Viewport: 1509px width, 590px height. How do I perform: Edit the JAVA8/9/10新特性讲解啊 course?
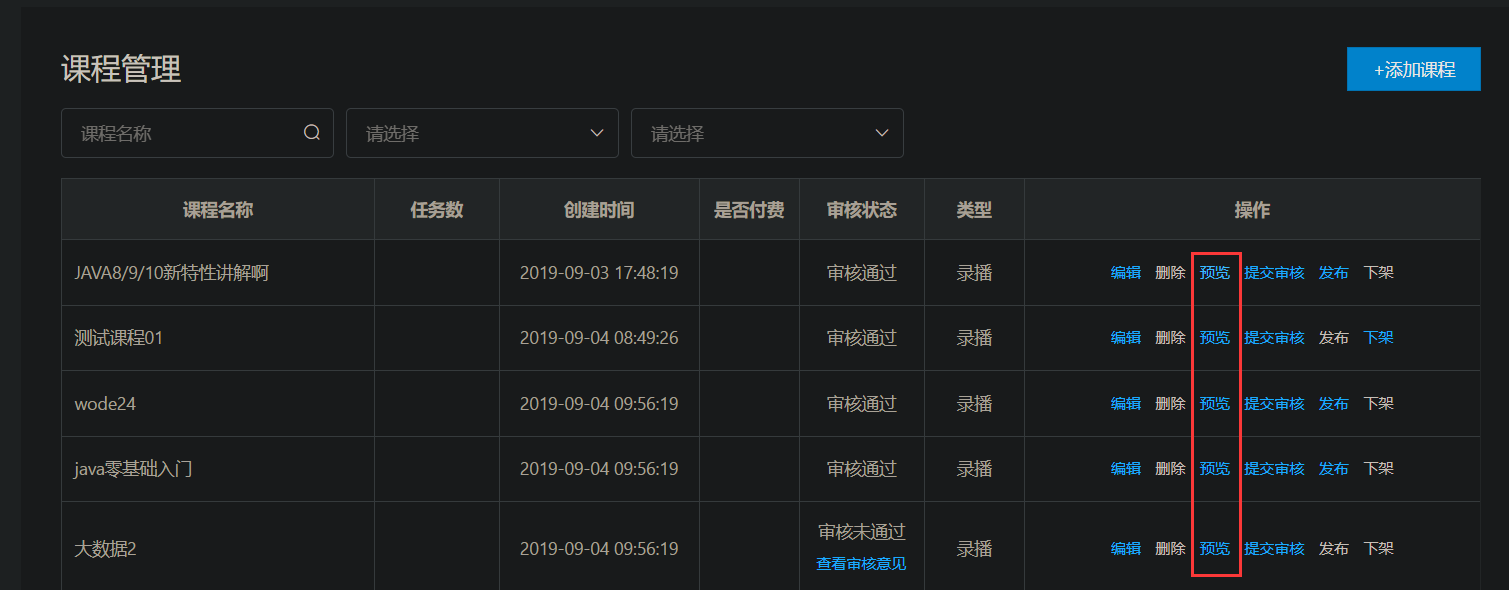click(1125, 273)
